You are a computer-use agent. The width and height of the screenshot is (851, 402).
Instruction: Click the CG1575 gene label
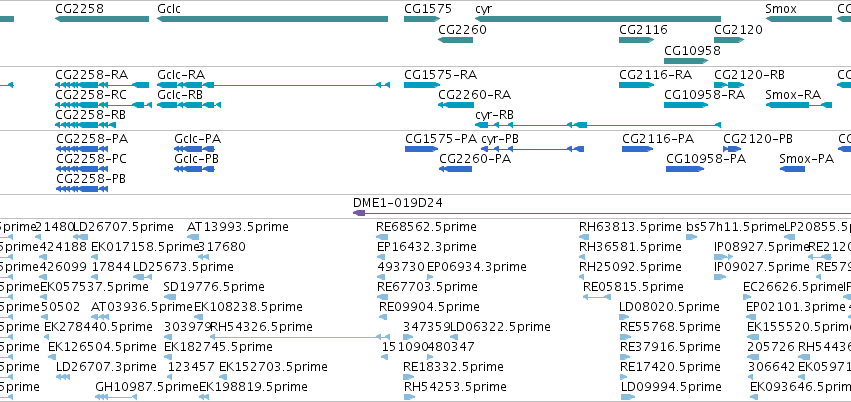click(428, 9)
